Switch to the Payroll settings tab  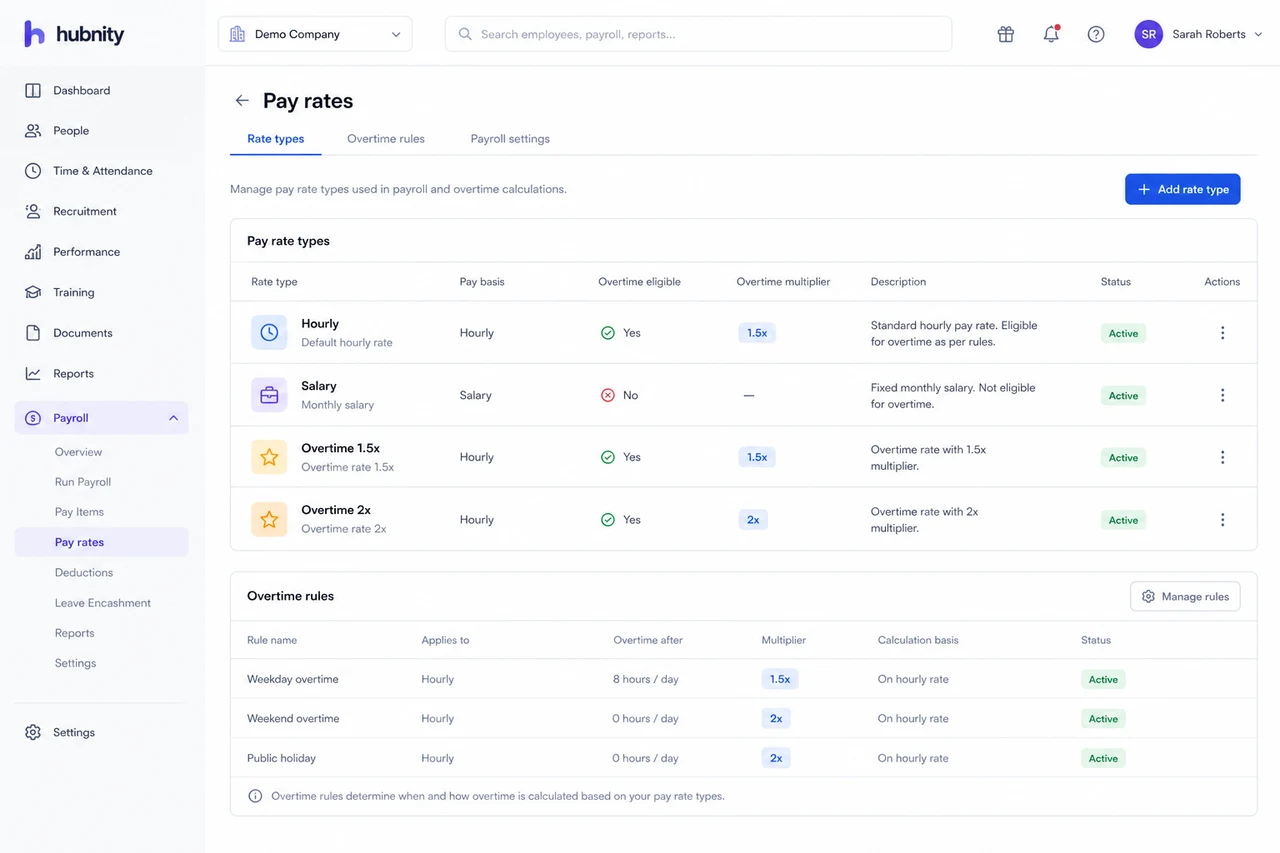(x=510, y=139)
